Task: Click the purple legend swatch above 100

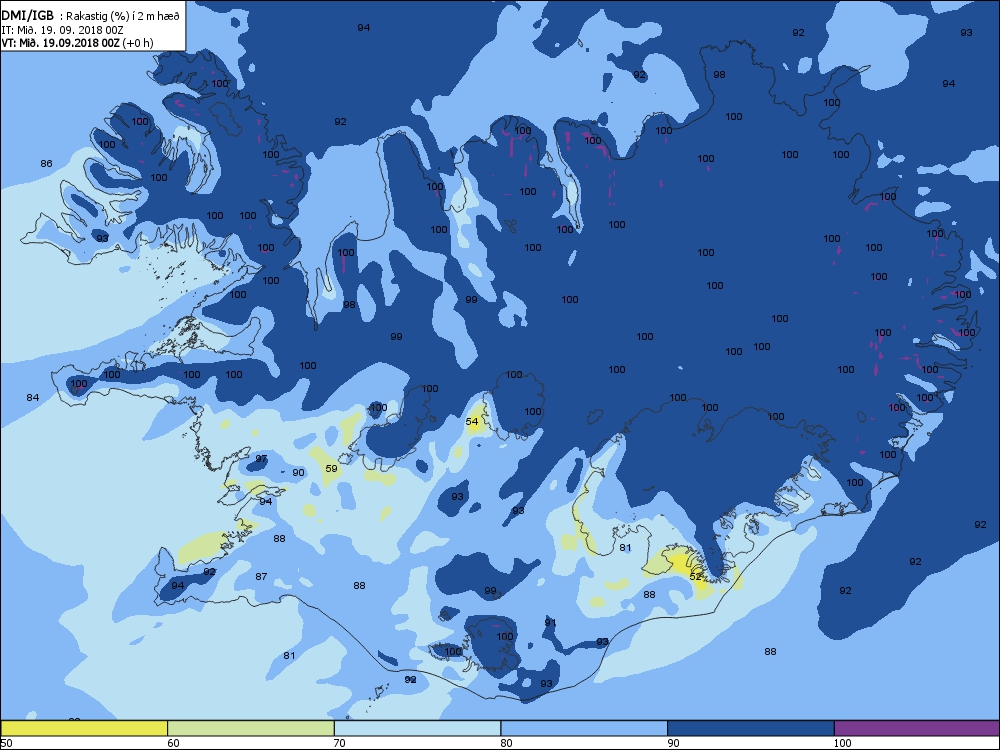Action: 917,728
